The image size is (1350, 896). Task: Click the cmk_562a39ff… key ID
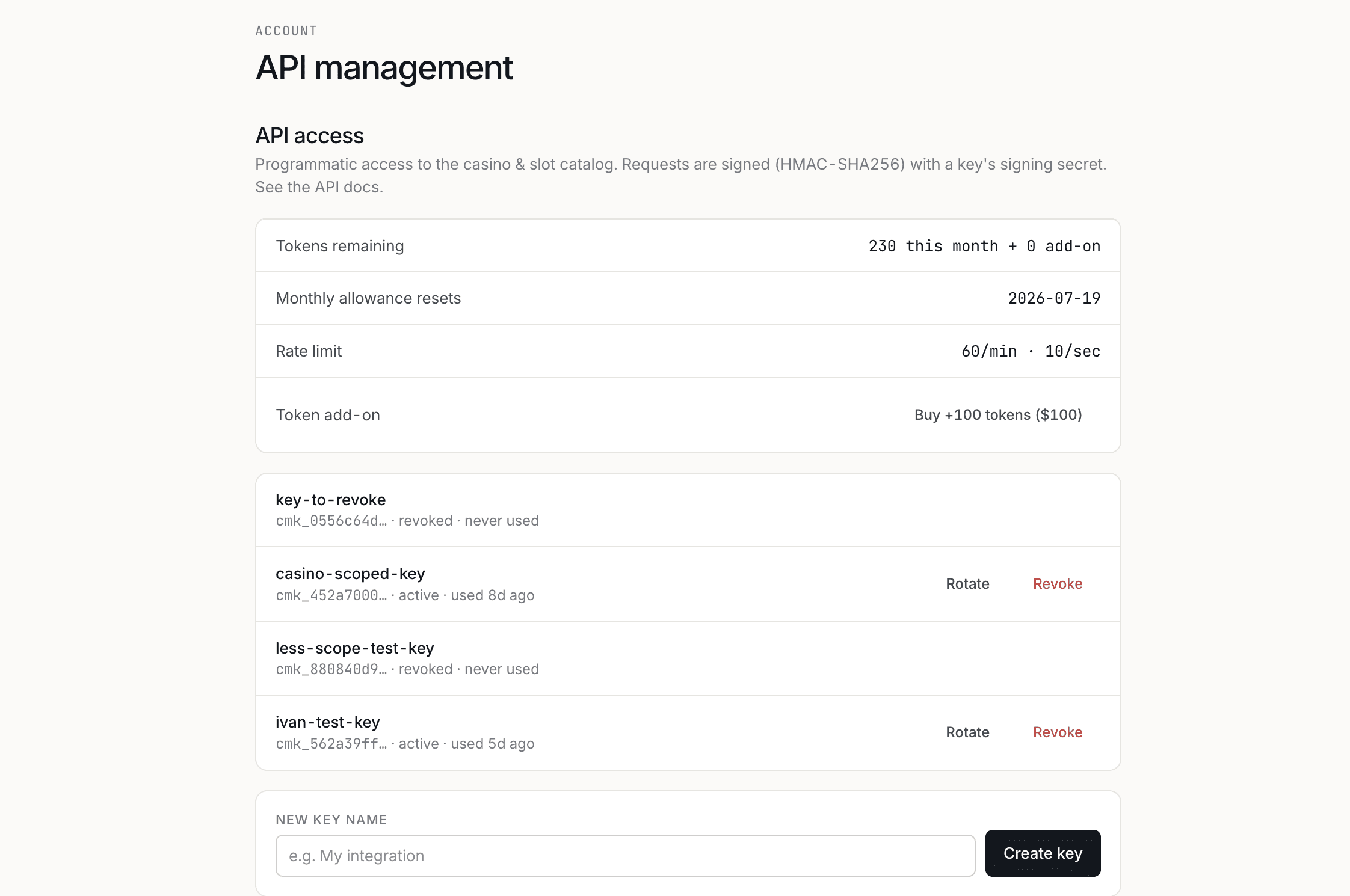point(331,744)
